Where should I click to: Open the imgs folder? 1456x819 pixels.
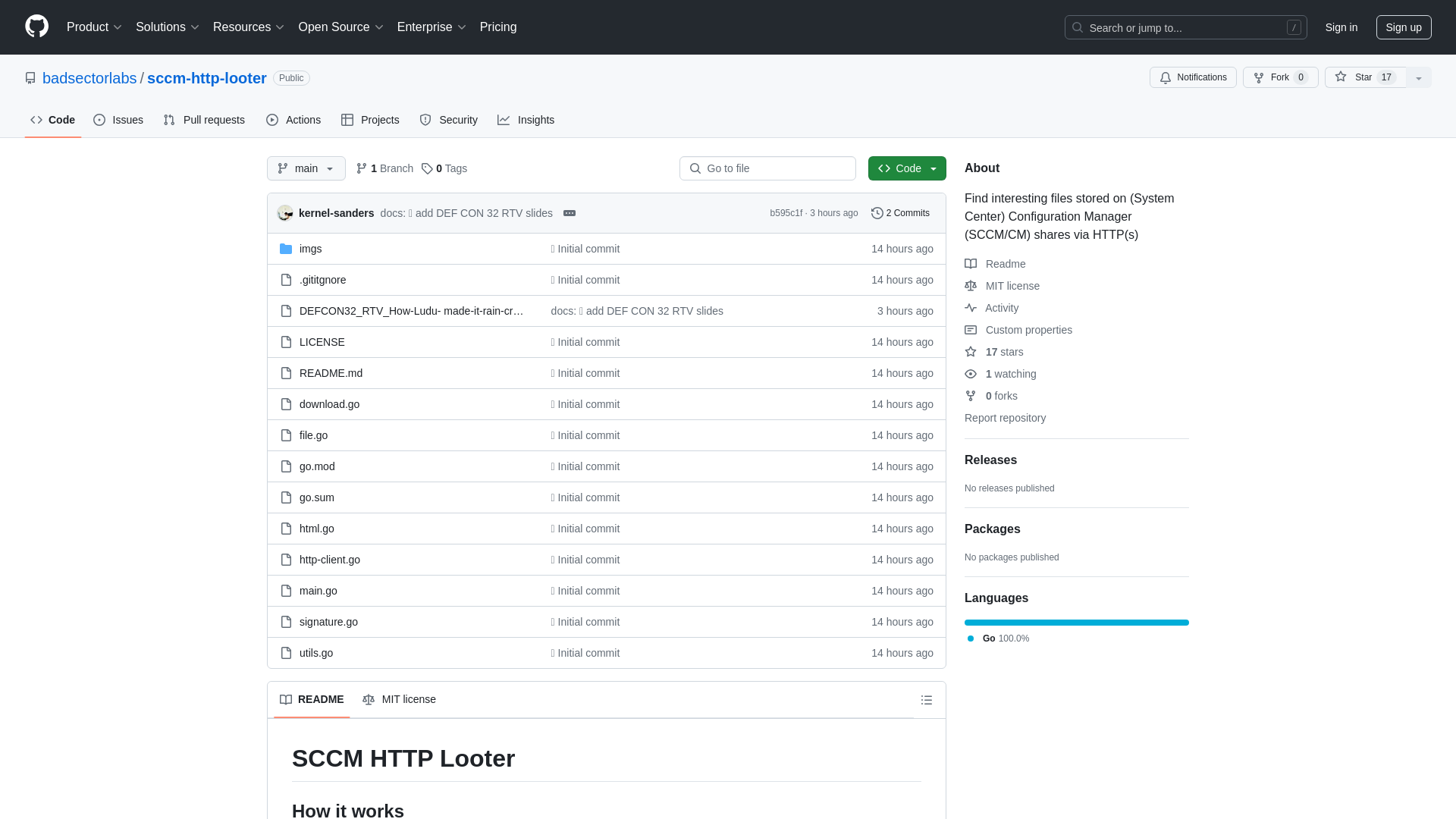coord(310,249)
